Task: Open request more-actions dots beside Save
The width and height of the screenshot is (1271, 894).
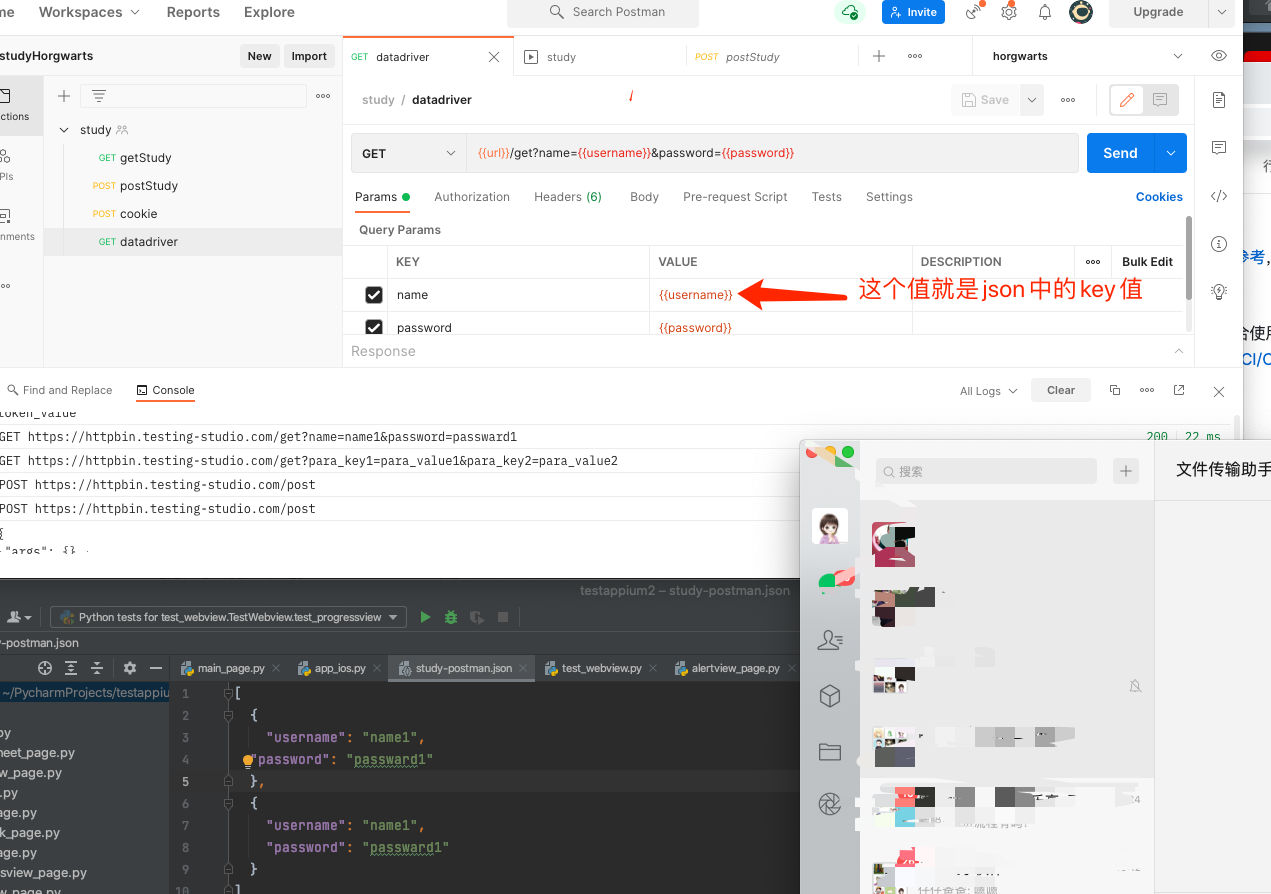Action: point(1068,100)
